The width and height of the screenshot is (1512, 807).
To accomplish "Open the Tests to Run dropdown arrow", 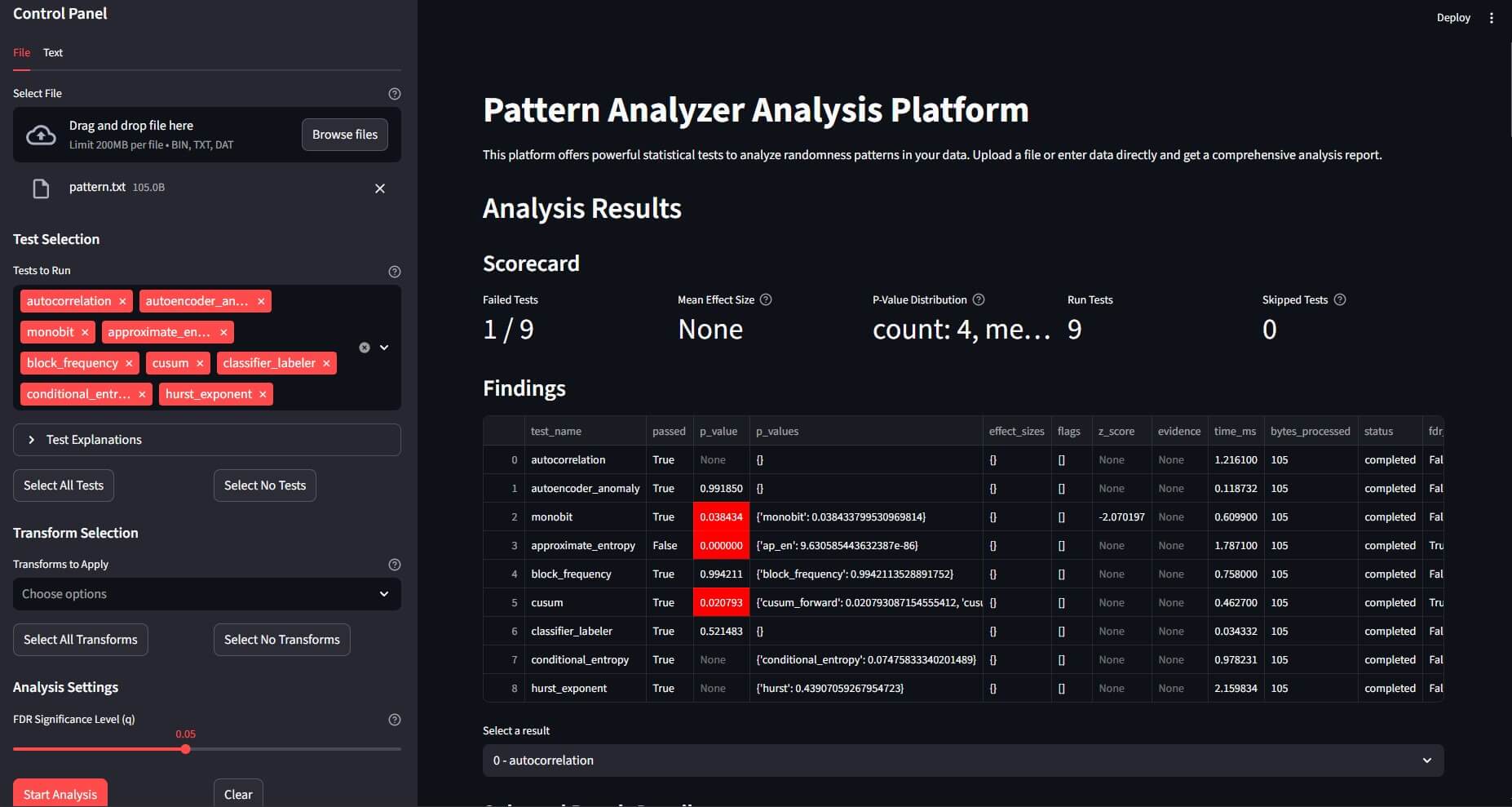I will (x=384, y=348).
